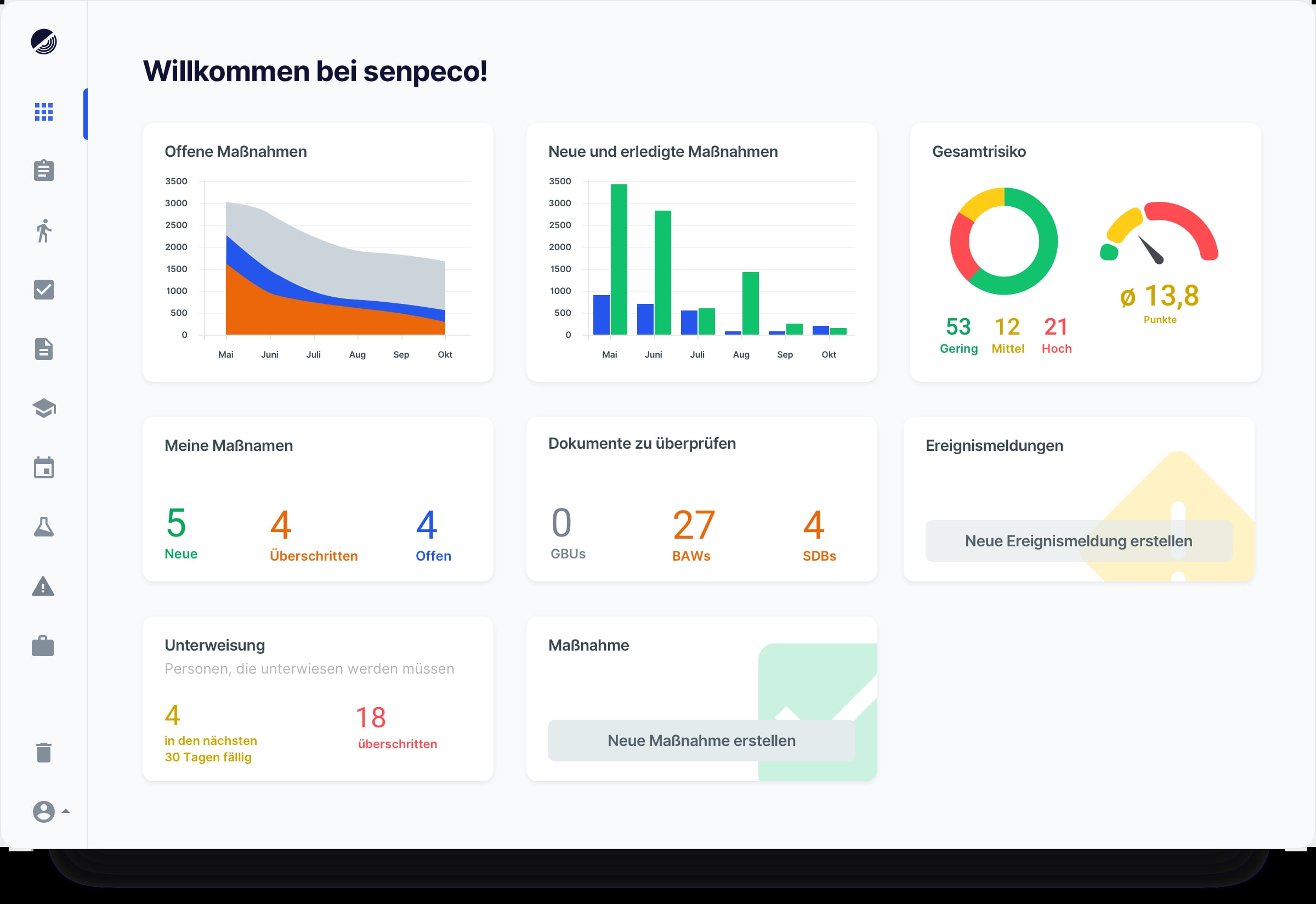
Task: Open the document page icon
Action: 44,349
